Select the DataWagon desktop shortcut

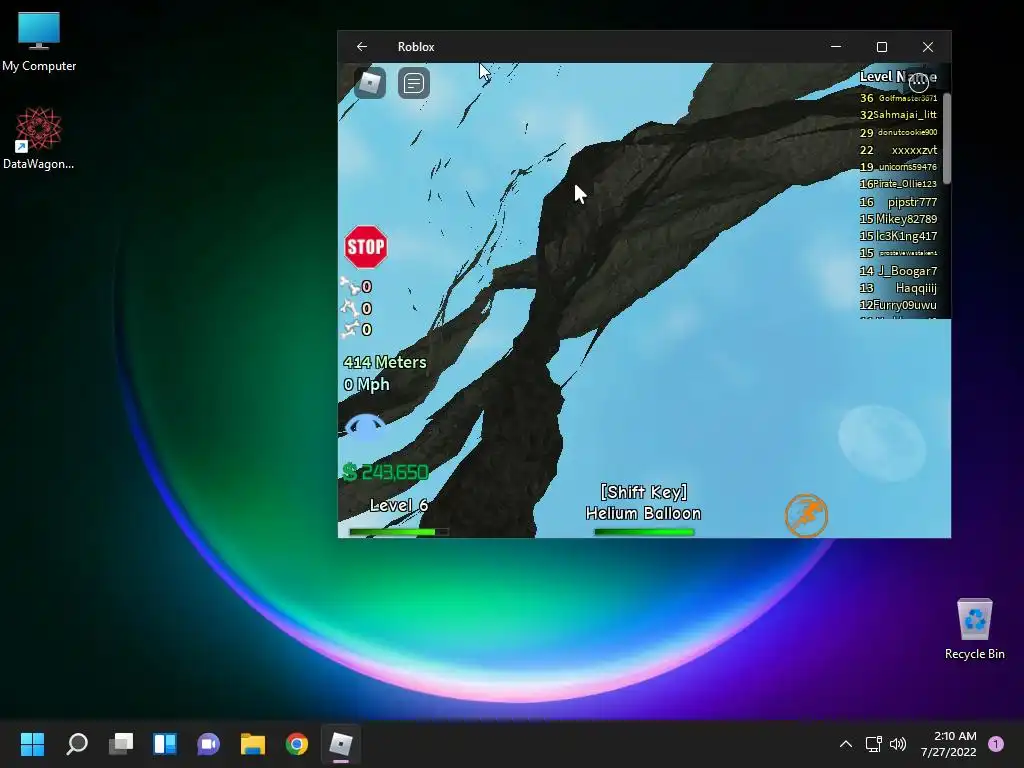tap(39, 138)
